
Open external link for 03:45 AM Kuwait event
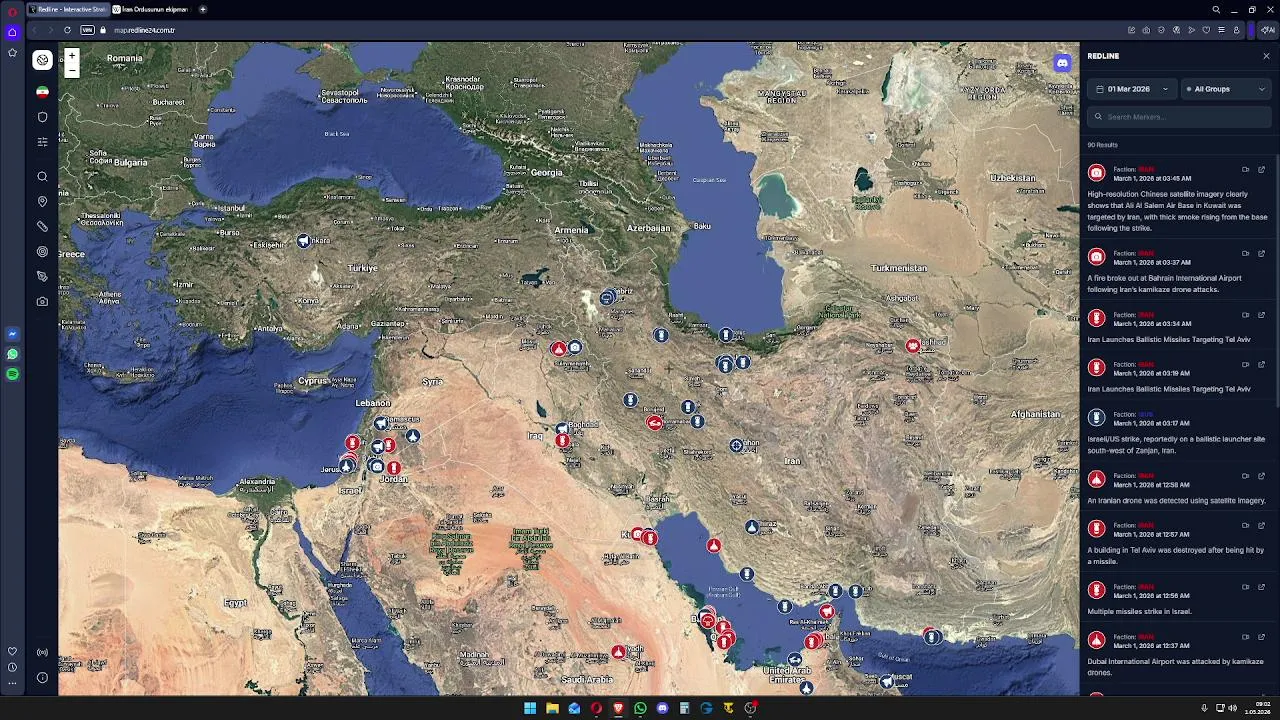pyautogui.click(x=1261, y=170)
